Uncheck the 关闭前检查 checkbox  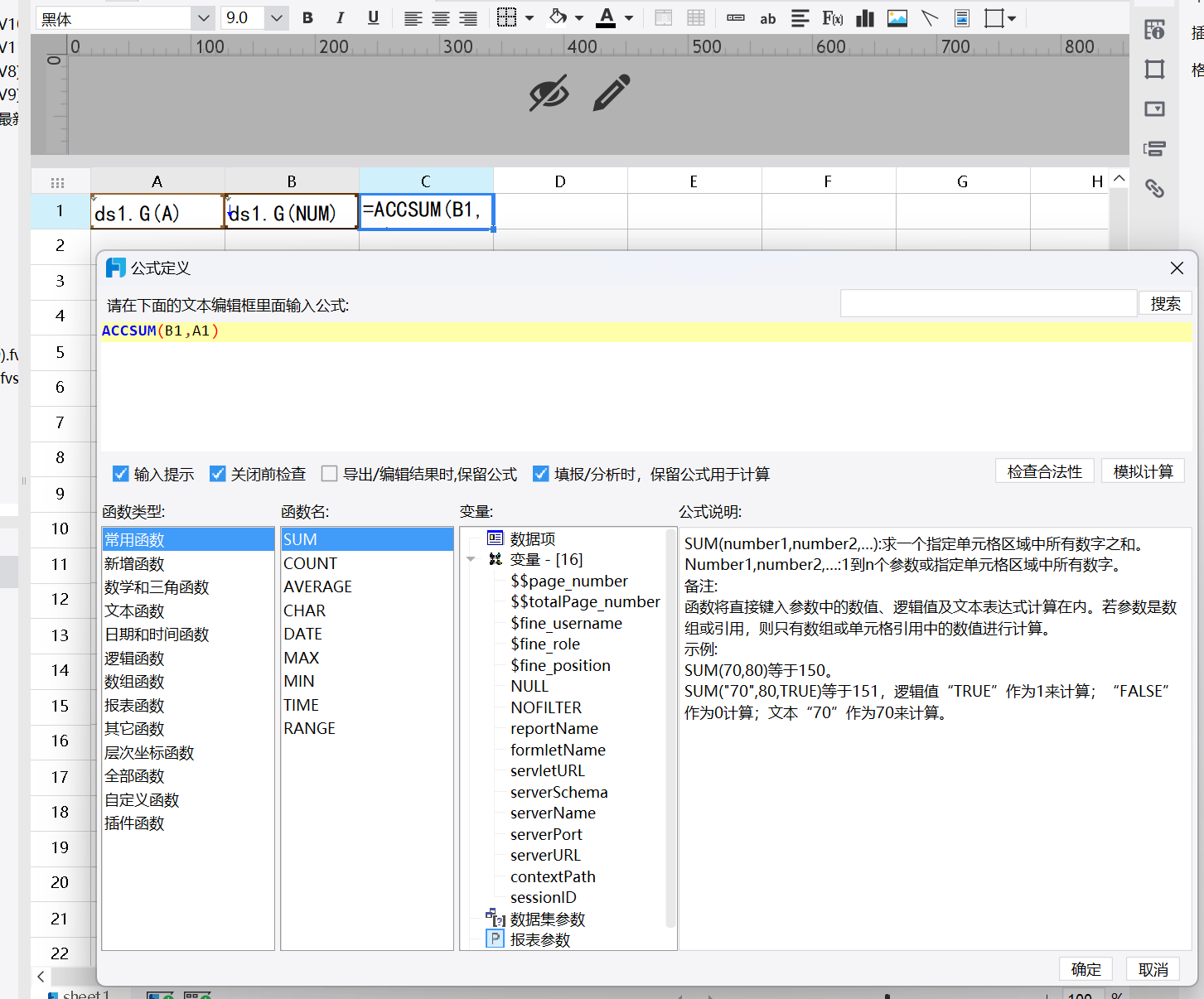coord(217,474)
